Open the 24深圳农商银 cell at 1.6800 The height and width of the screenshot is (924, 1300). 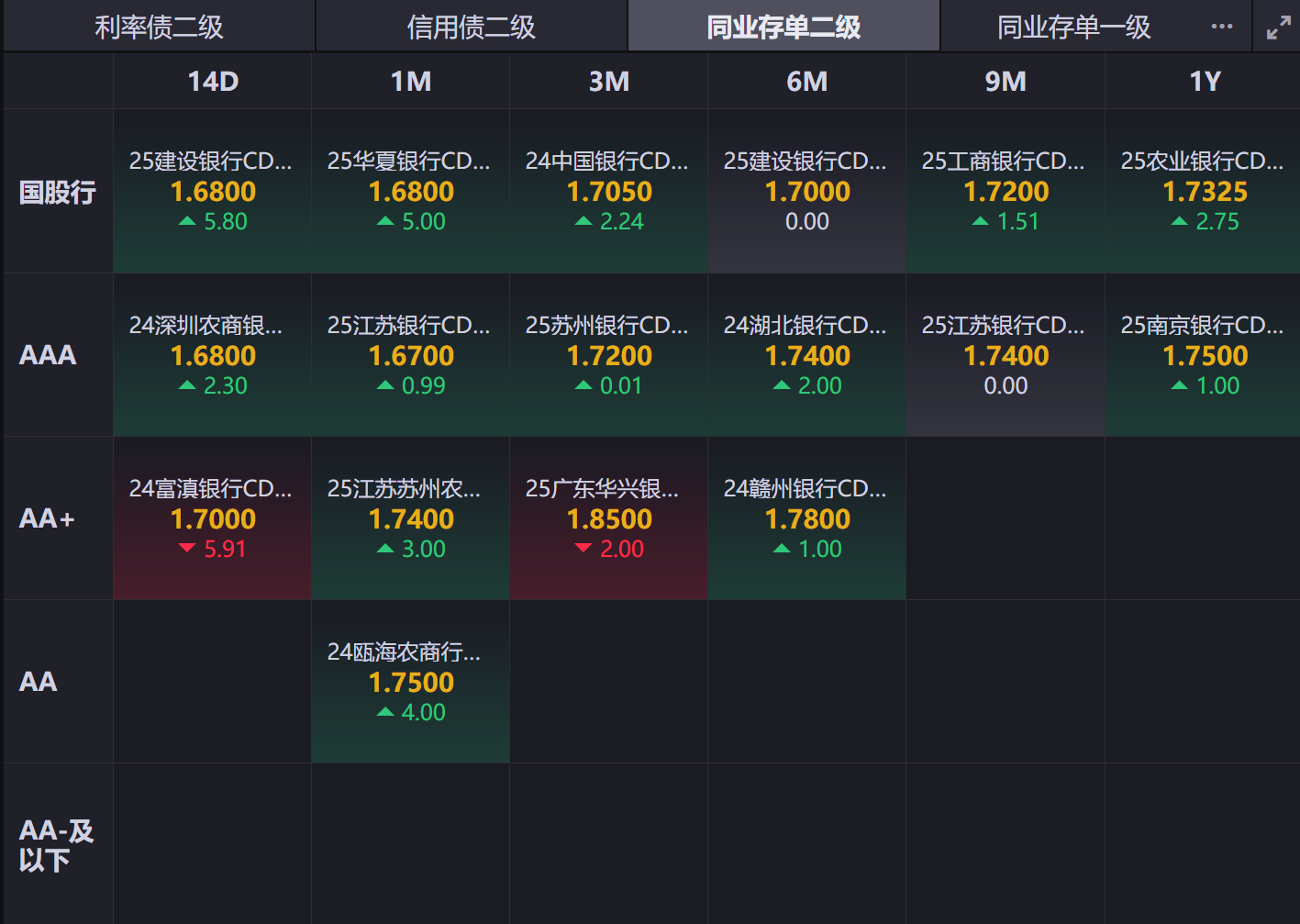[213, 355]
